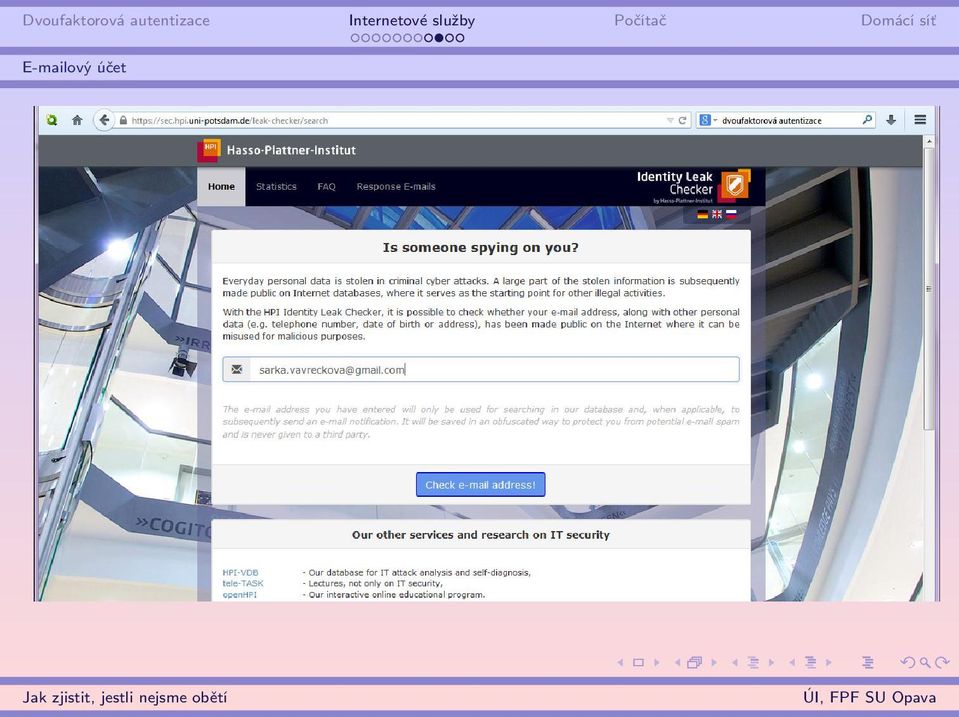Jump to section Dvoufaktorová autentizace
The image size is (959, 717).
[116, 20]
